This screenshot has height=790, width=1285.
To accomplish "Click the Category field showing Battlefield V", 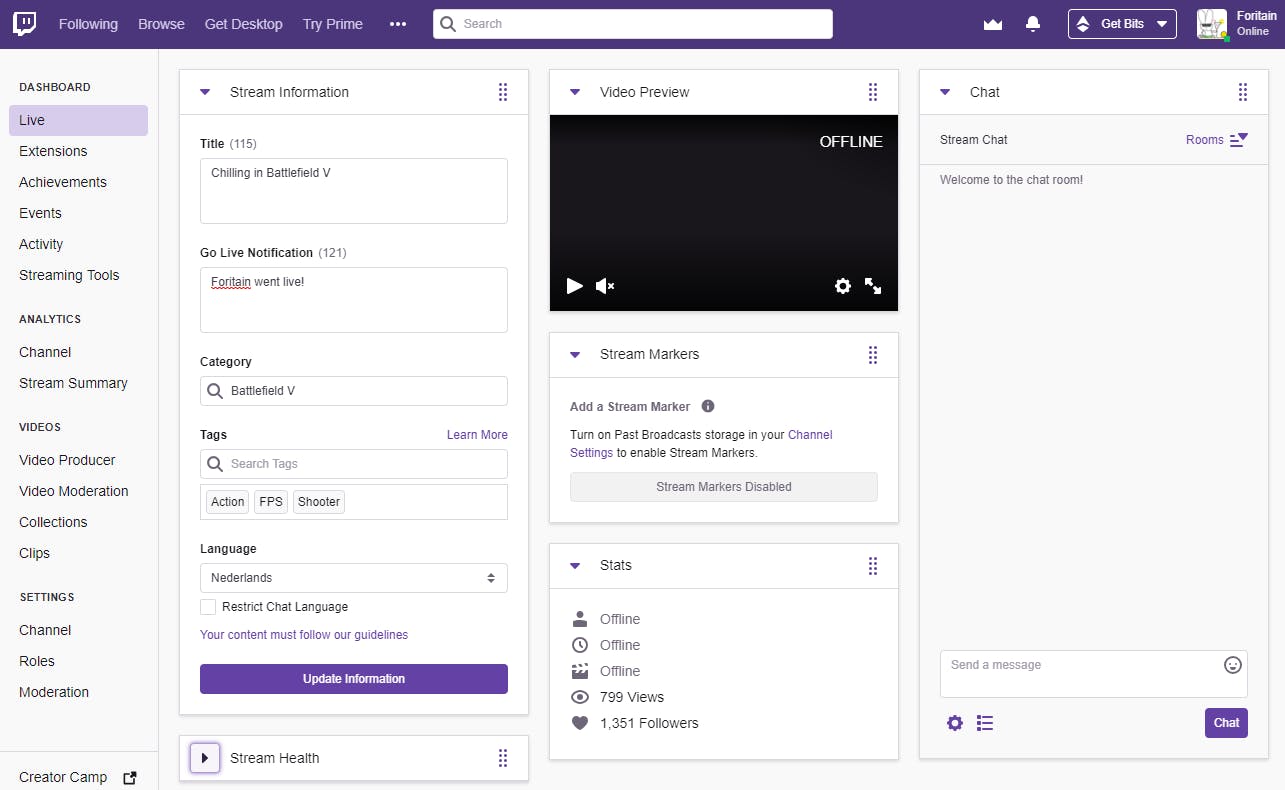I will click(x=354, y=391).
